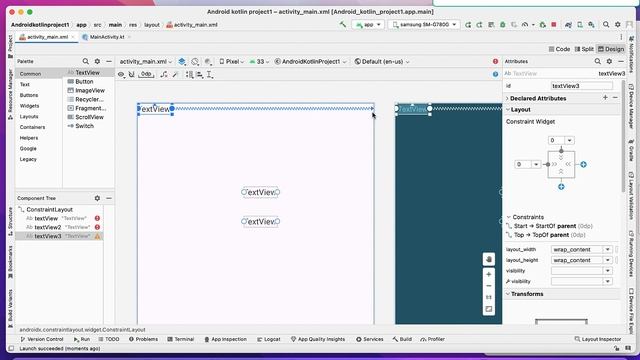Click the guidelines icon in layout toolbar
This screenshot has width=640, height=360.
[210, 74]
